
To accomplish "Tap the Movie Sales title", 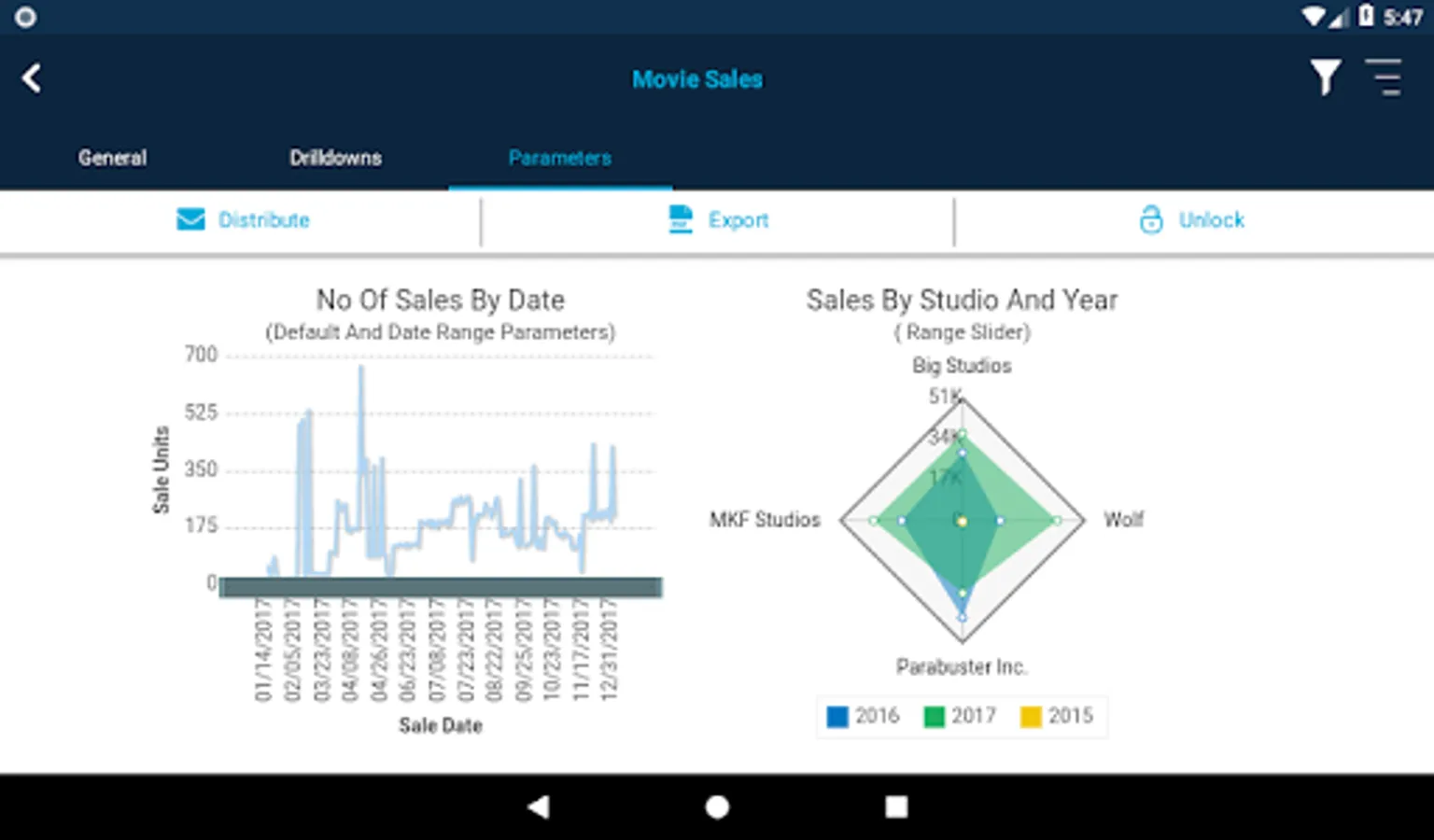I will pos(697,79).
